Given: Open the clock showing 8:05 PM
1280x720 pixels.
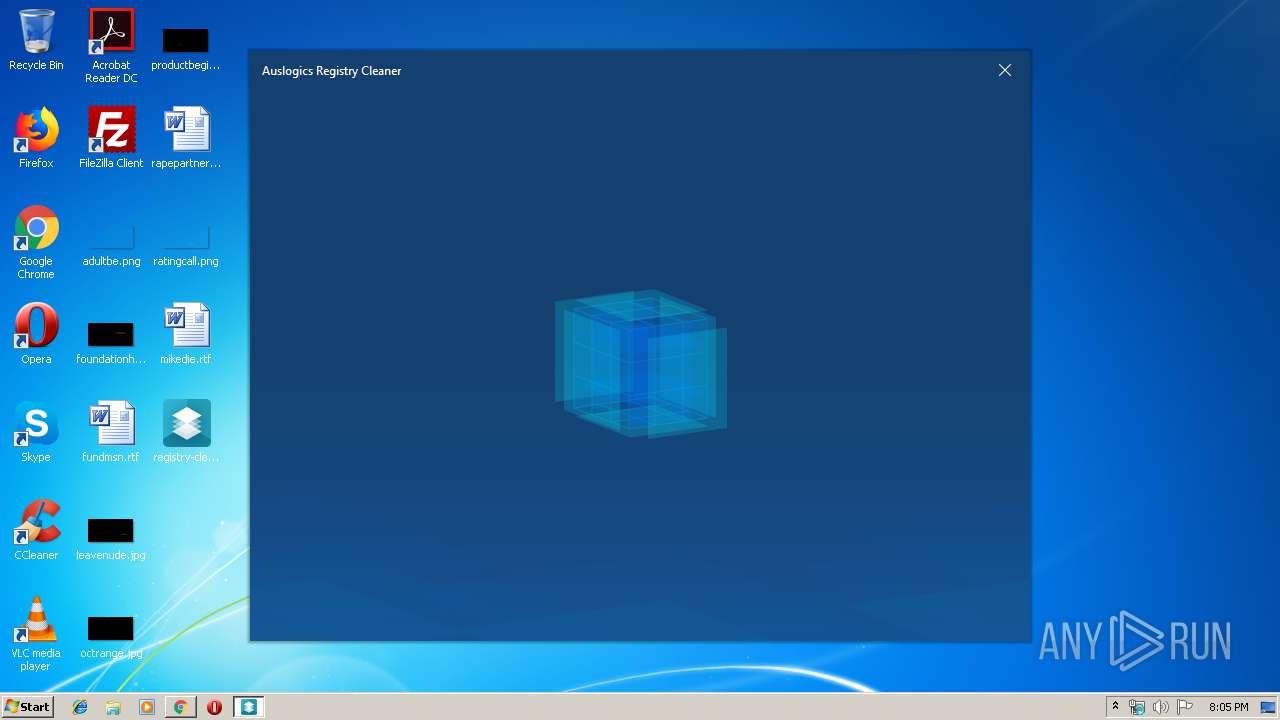Looking at the screenshot, I should click(1228, 707).
